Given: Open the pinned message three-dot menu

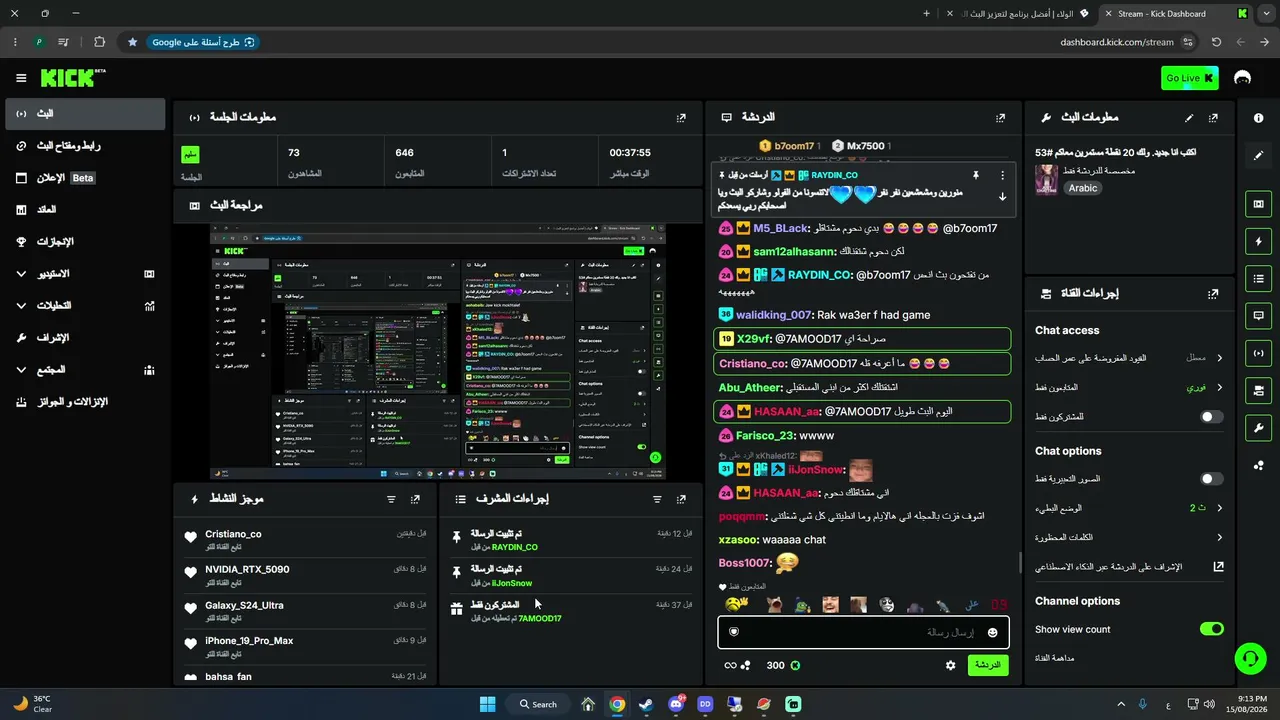Looking at the screenshot, I should (1003, 175).
